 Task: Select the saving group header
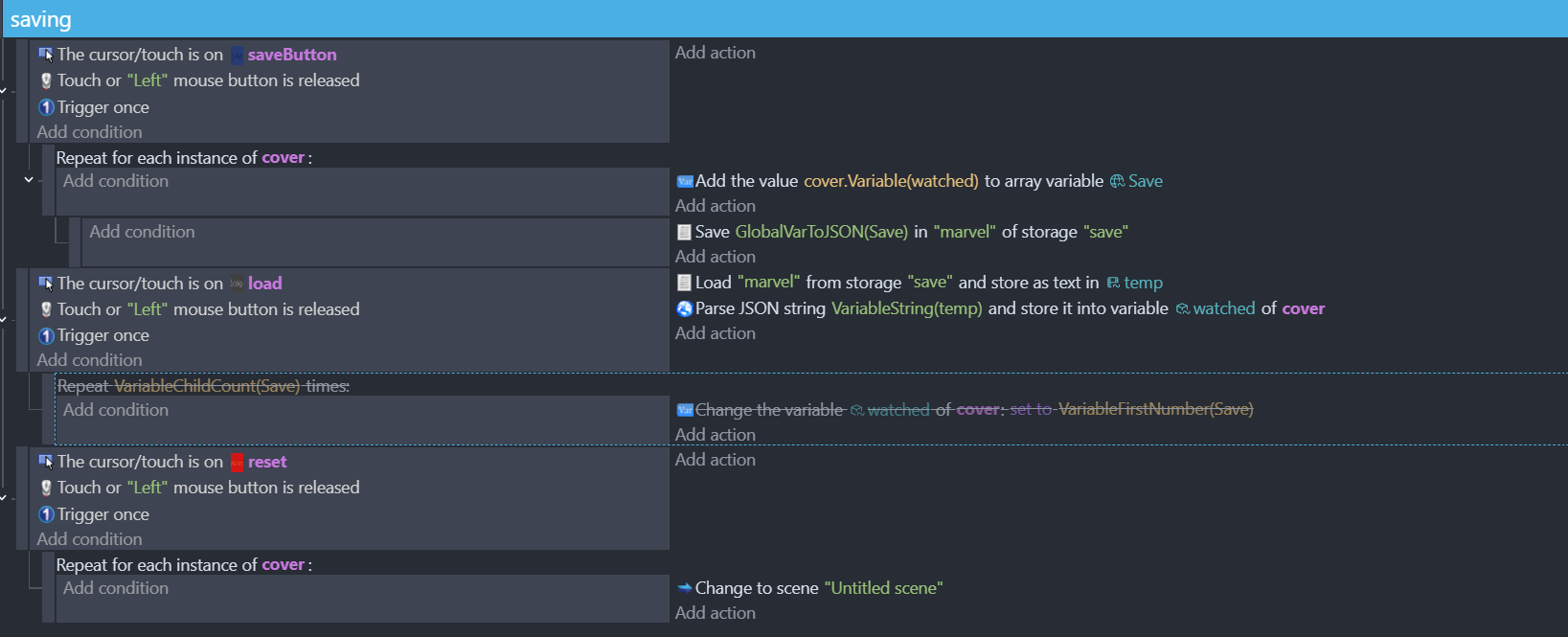pos(784,19)
